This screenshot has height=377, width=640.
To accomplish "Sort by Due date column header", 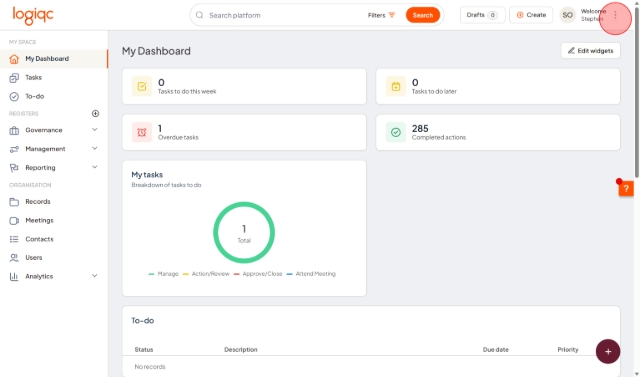I will [x=496, y=350].
